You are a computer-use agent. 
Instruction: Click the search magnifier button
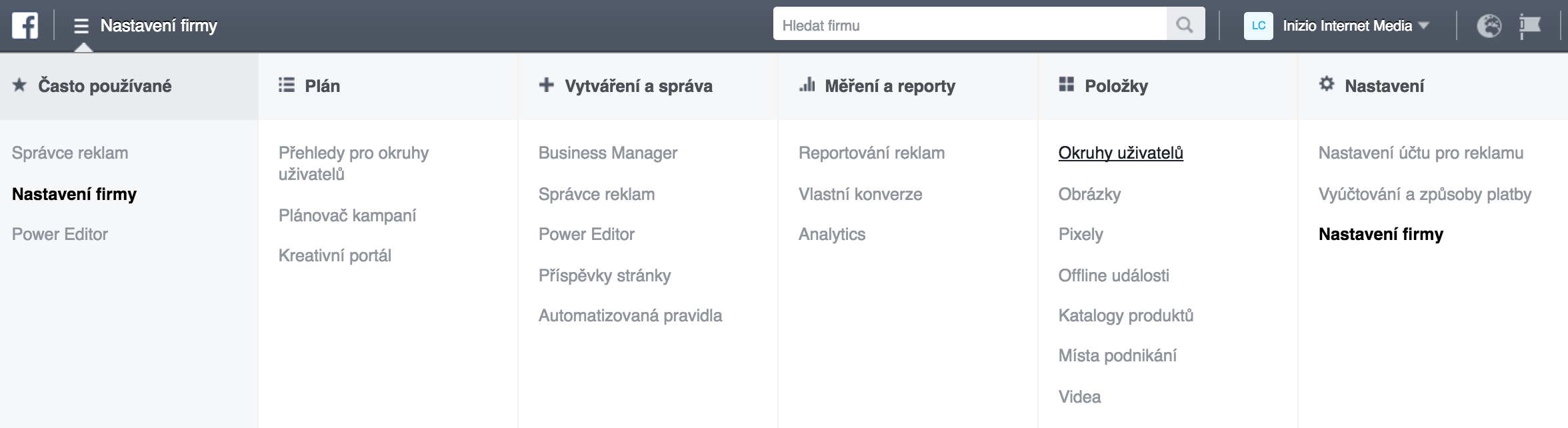[x=1185, y=25]
